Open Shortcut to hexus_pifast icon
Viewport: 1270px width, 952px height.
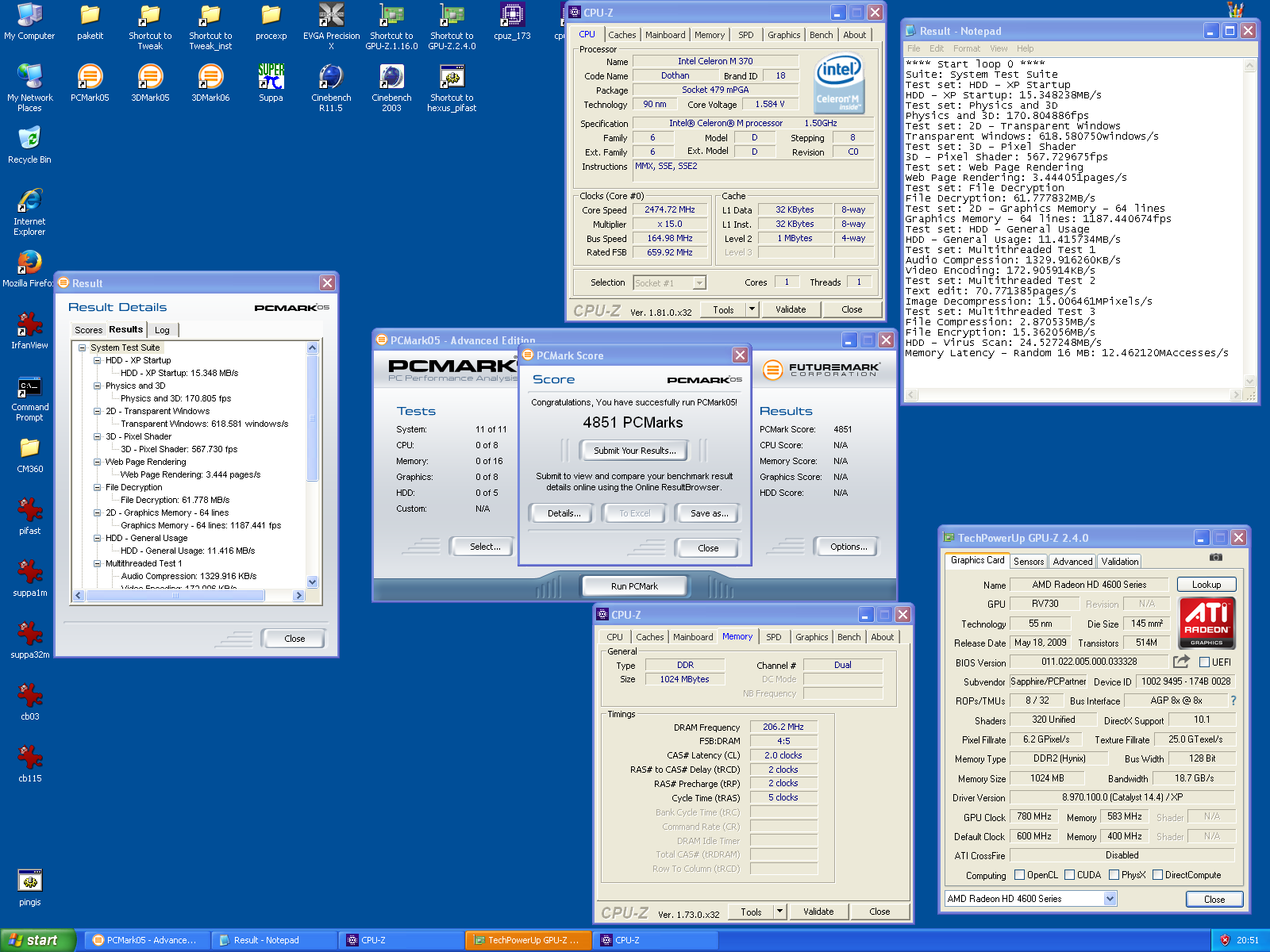[452, 88]
